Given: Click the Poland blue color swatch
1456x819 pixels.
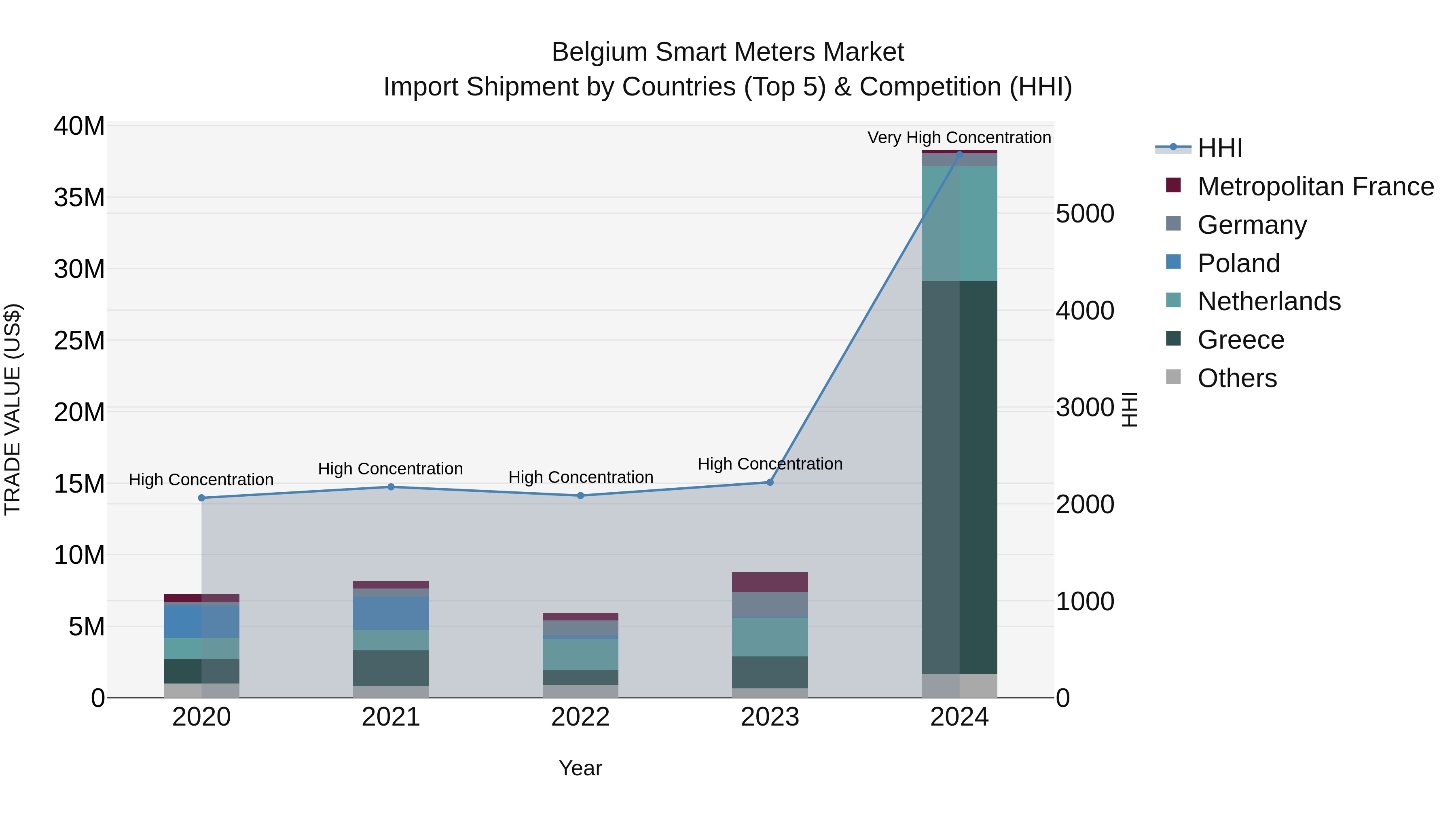Looking at the screenshot, I should pyautogui.click(x=1173, y=262).
